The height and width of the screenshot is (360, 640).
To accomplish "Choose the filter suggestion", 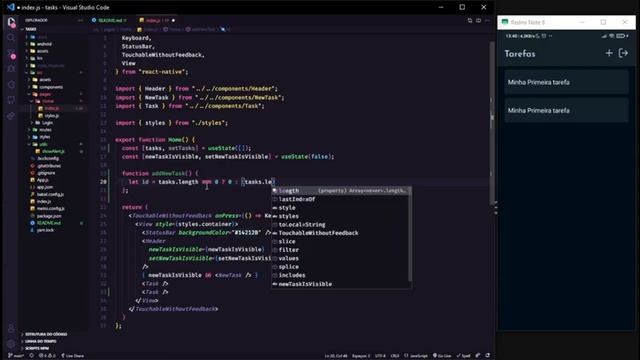I will 341,250.
